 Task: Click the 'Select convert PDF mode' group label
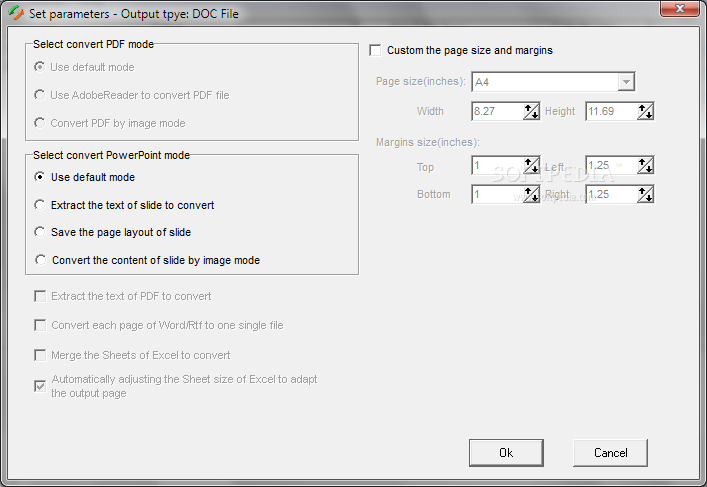93,44
